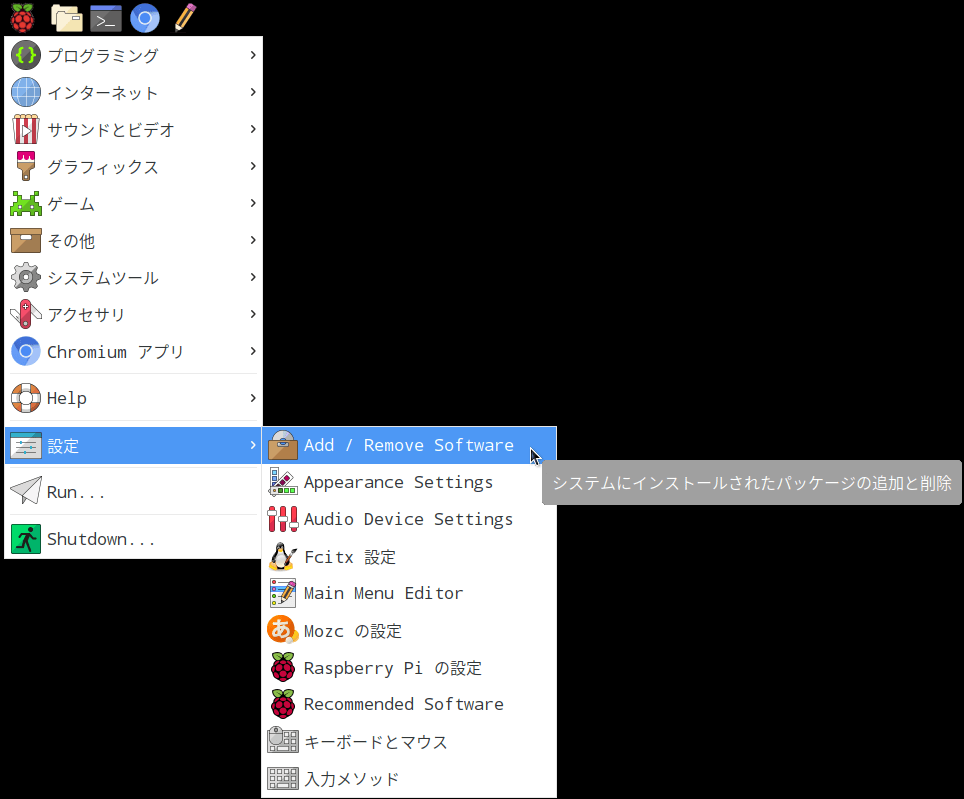This screenshot has height=799, width=964.
Task: Expand the その他 submenu arrow
Action: (x=253, y=240)
